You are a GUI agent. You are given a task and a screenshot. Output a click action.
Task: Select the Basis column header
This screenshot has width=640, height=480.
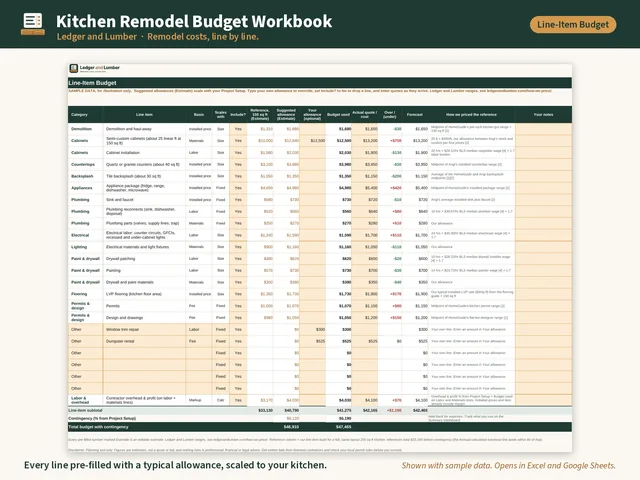point(199,115)
